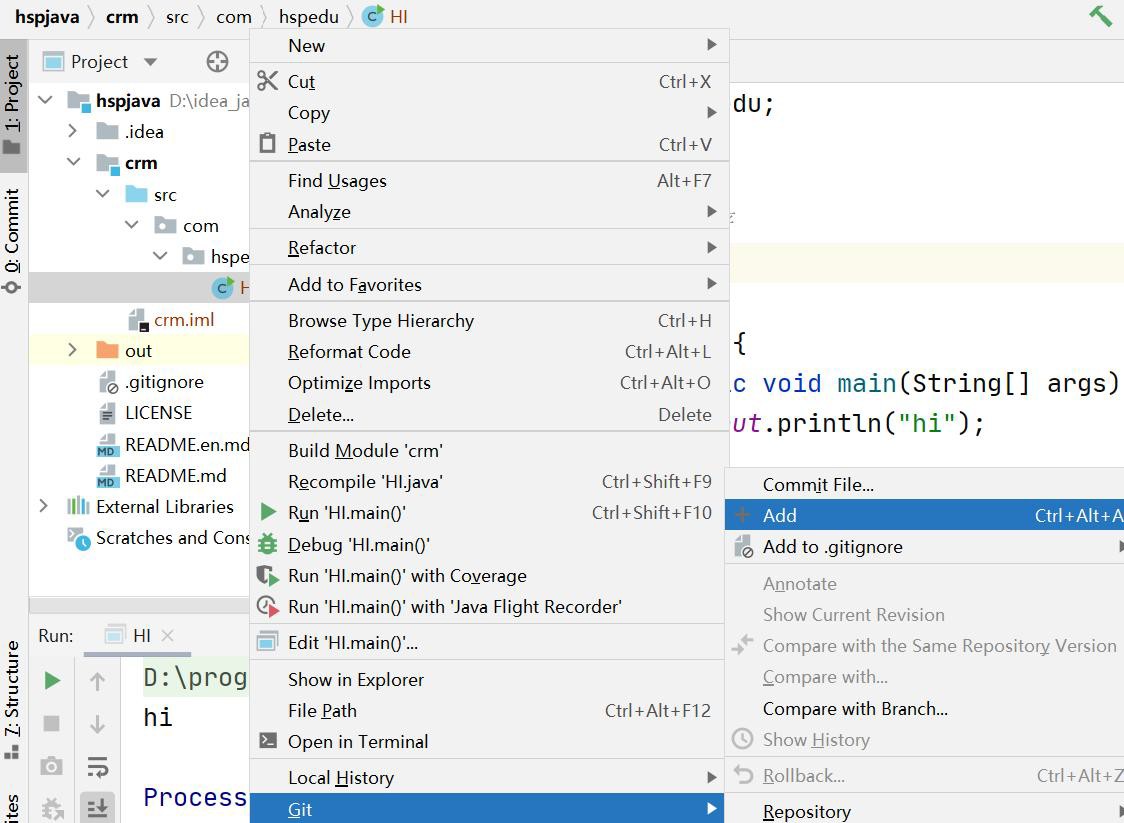
Task: Choose Commit File... from Git submenu
Action: [818, 485]
